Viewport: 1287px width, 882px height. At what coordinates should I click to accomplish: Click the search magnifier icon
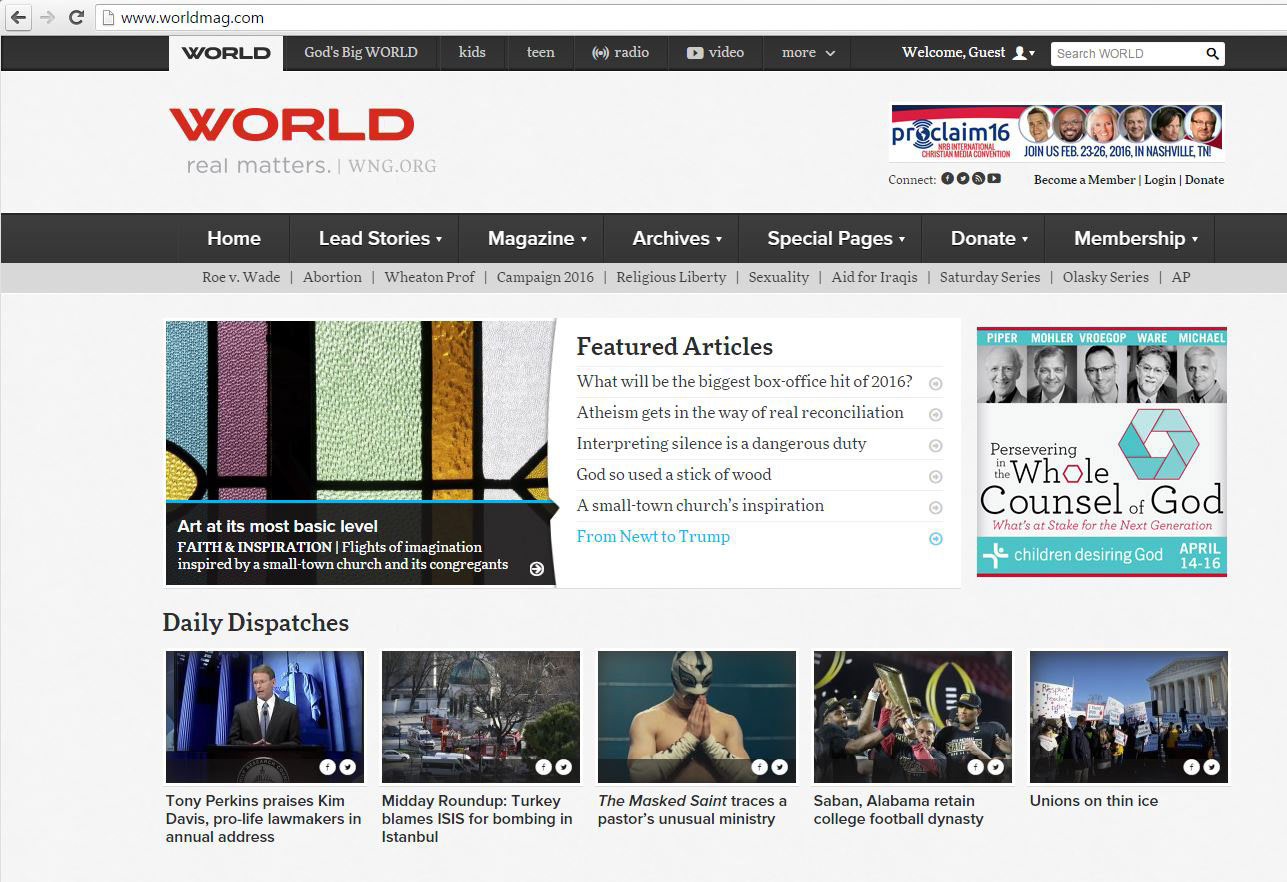[x=1212, y=54]
